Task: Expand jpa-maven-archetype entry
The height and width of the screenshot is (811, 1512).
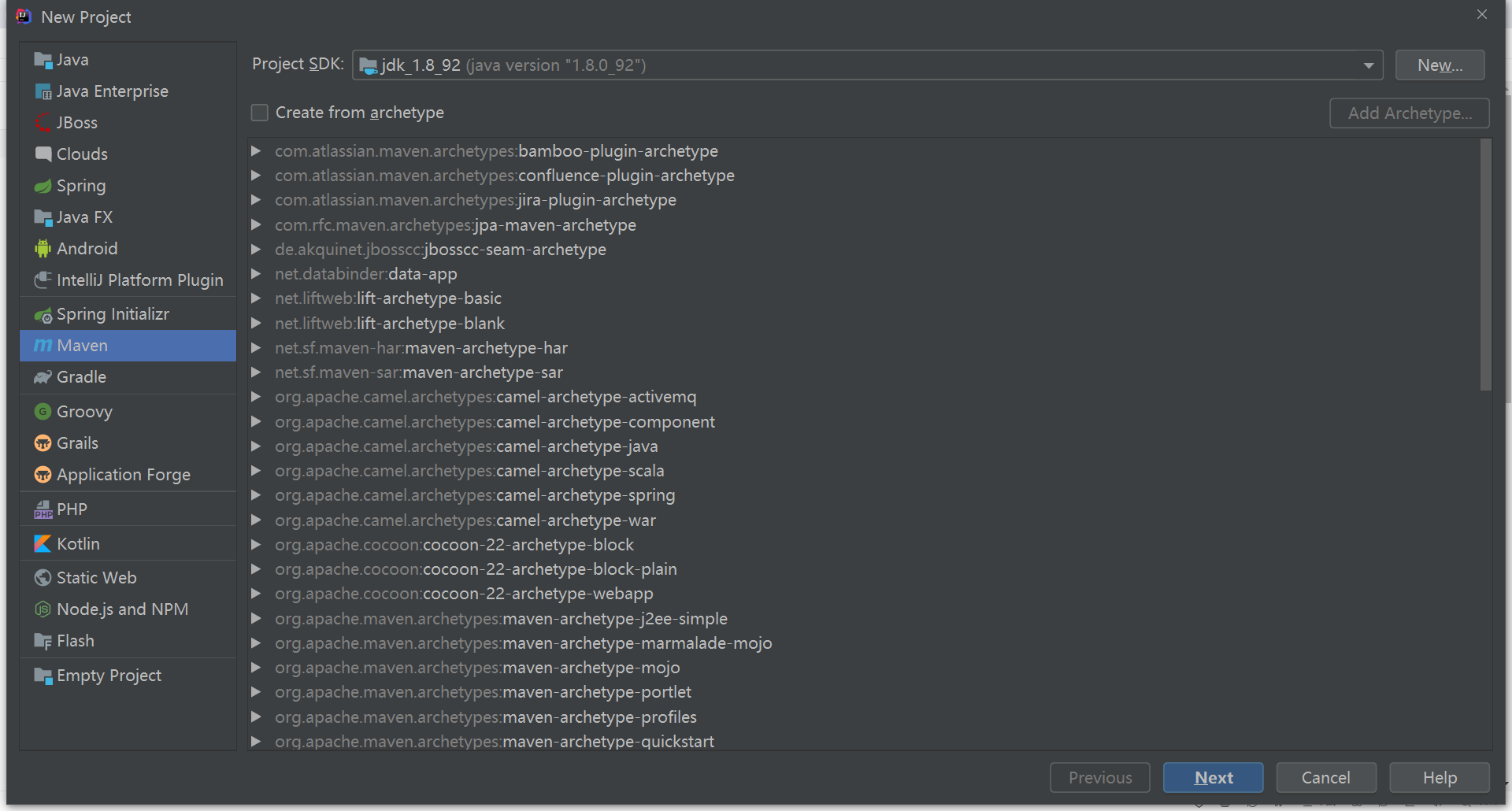Action: tap(256, 224)
